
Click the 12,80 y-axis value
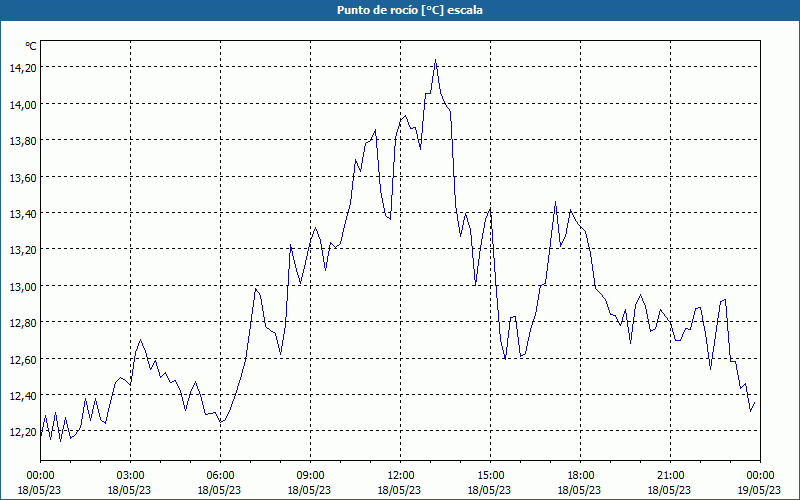[23, 322]
